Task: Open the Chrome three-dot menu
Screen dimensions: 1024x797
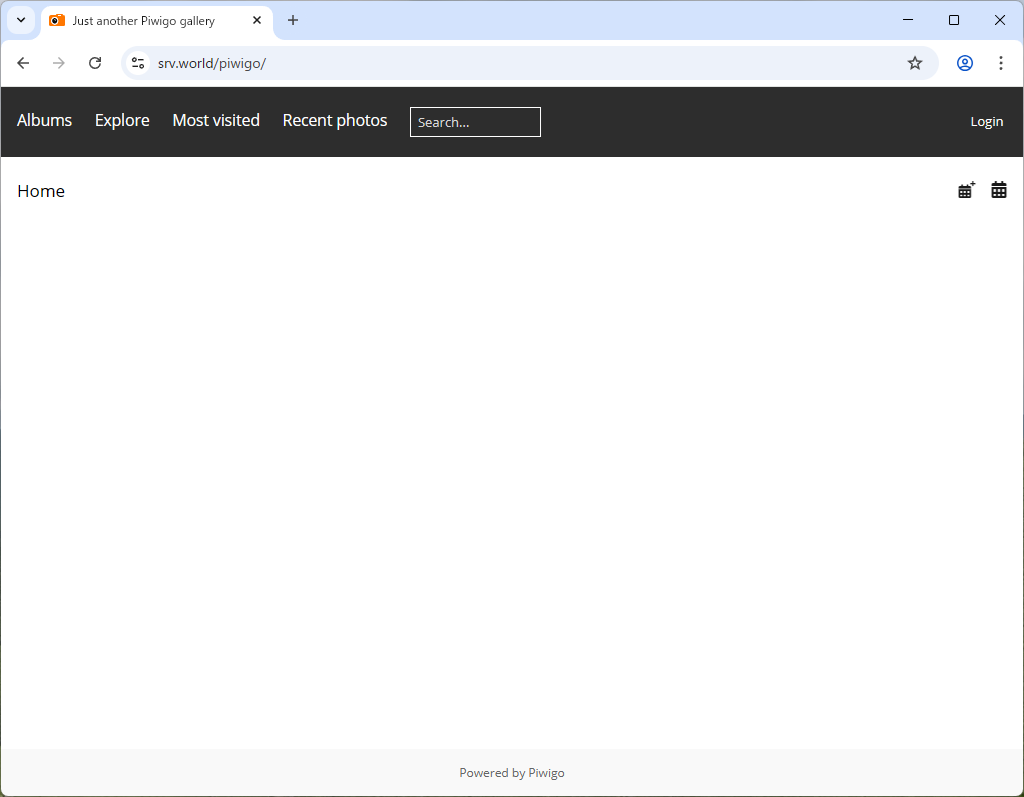Action: [x=1001, y=62]
